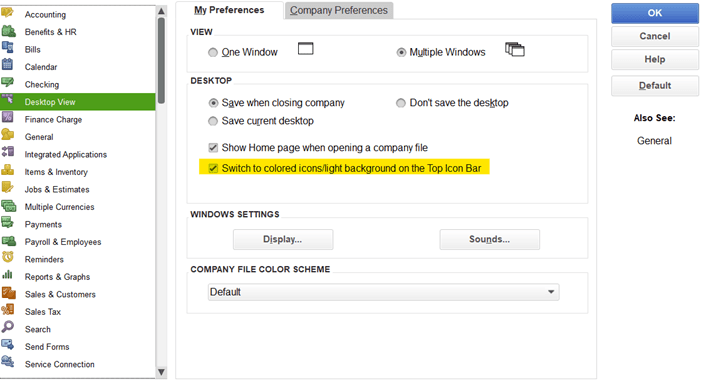The width and height of the screenshot is (706, 386).
Task: Click the list scrollbar up arrow
Action: click(x=161, y=11)
